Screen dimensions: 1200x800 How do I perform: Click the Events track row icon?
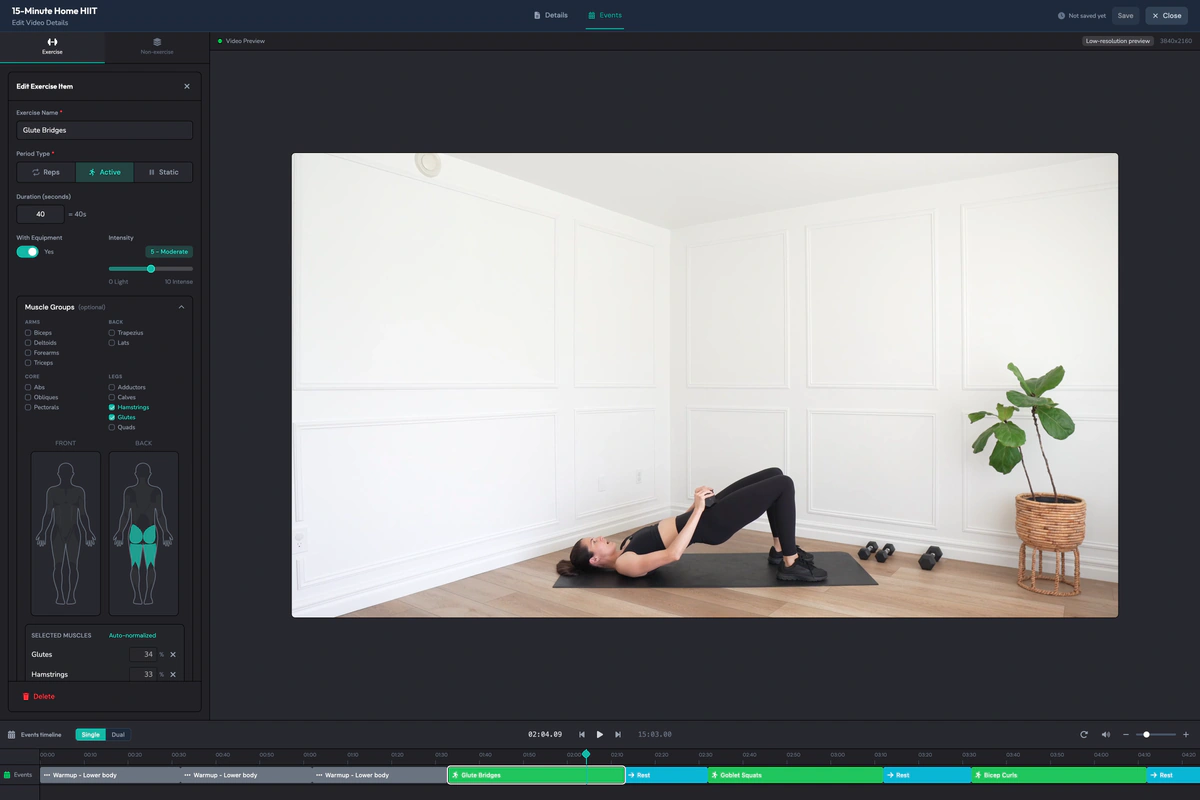8,775
